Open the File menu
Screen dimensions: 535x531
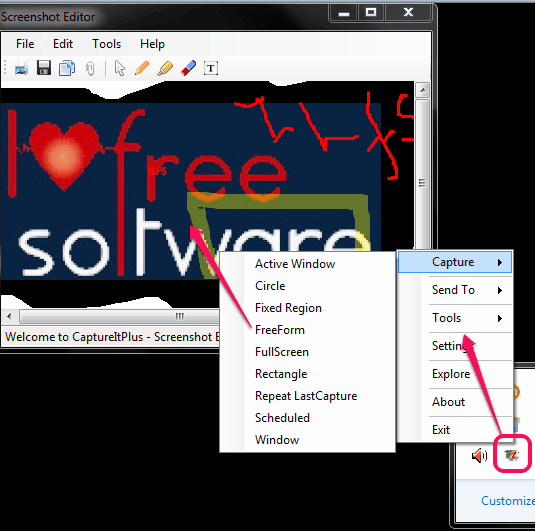click(25, 44)
